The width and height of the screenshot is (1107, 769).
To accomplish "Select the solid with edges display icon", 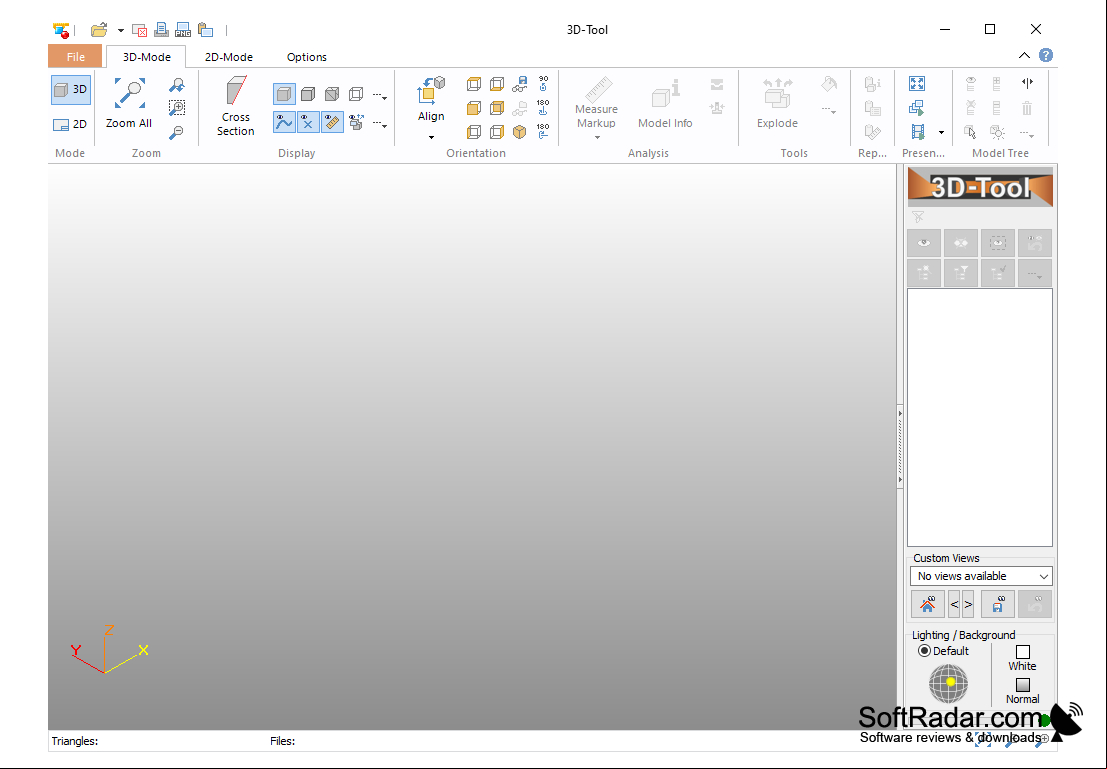I will tap(332, 94).
